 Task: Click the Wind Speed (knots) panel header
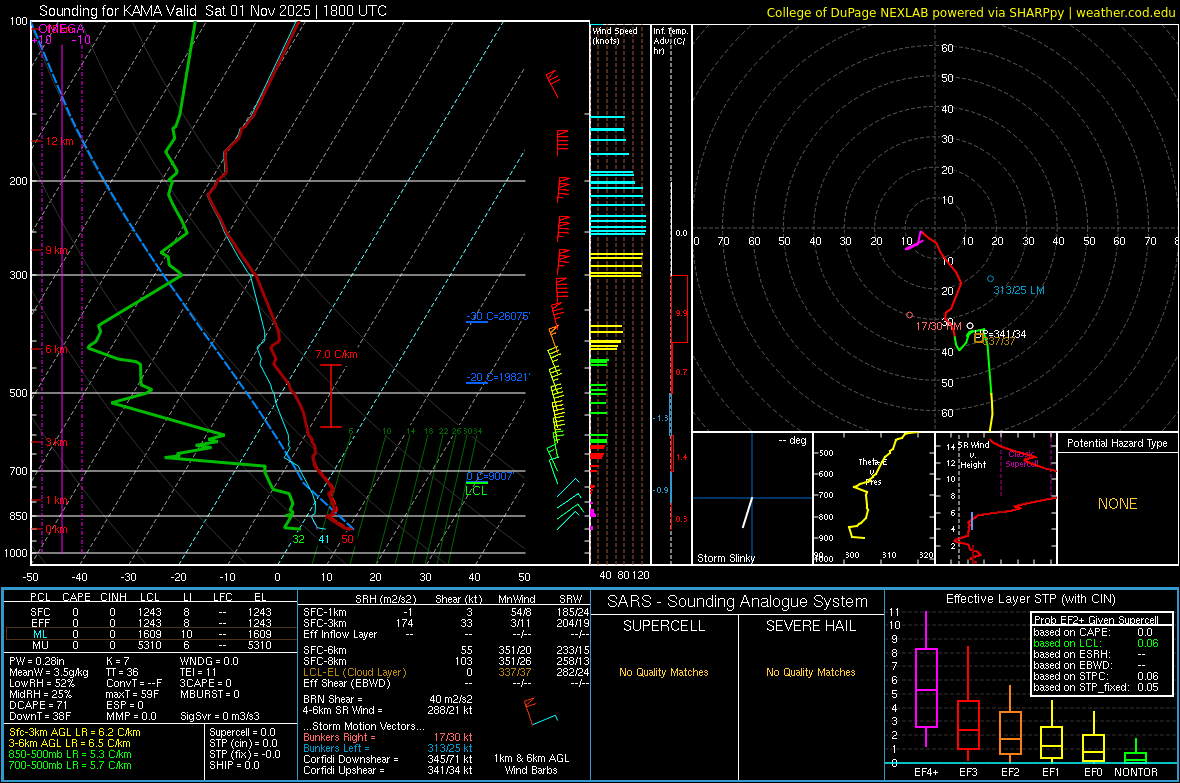click(x=615, y=35)
